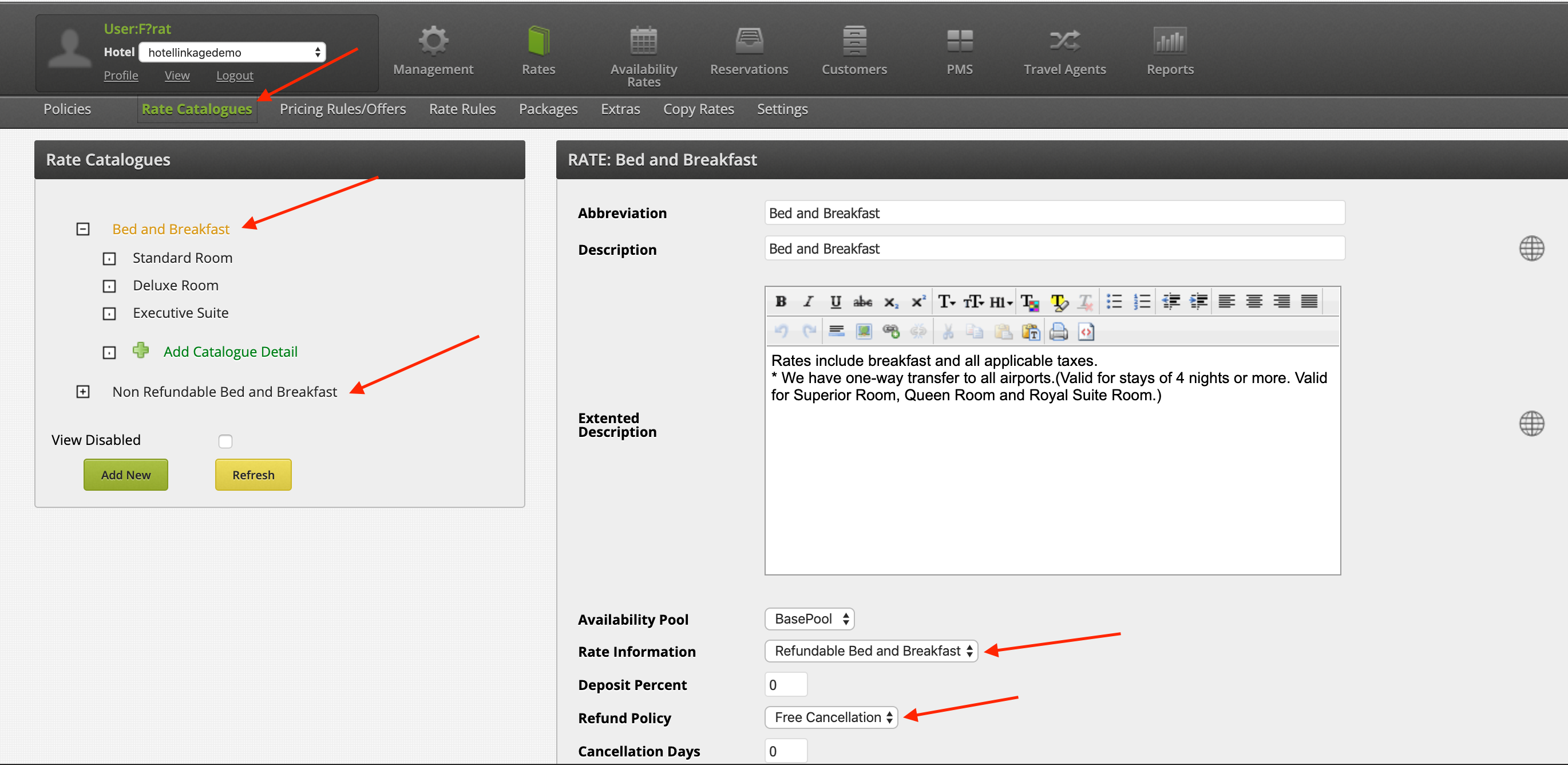1568x765 pixels.
Task: Click the insert hyperlink icon
Action: click(890, 332)
